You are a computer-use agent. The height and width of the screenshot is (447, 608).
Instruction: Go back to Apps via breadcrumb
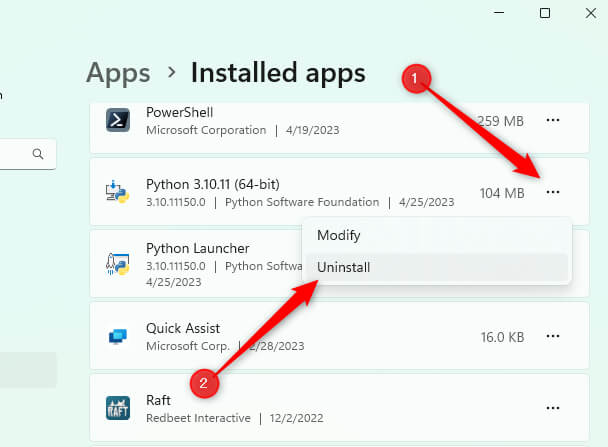(118, 73)
